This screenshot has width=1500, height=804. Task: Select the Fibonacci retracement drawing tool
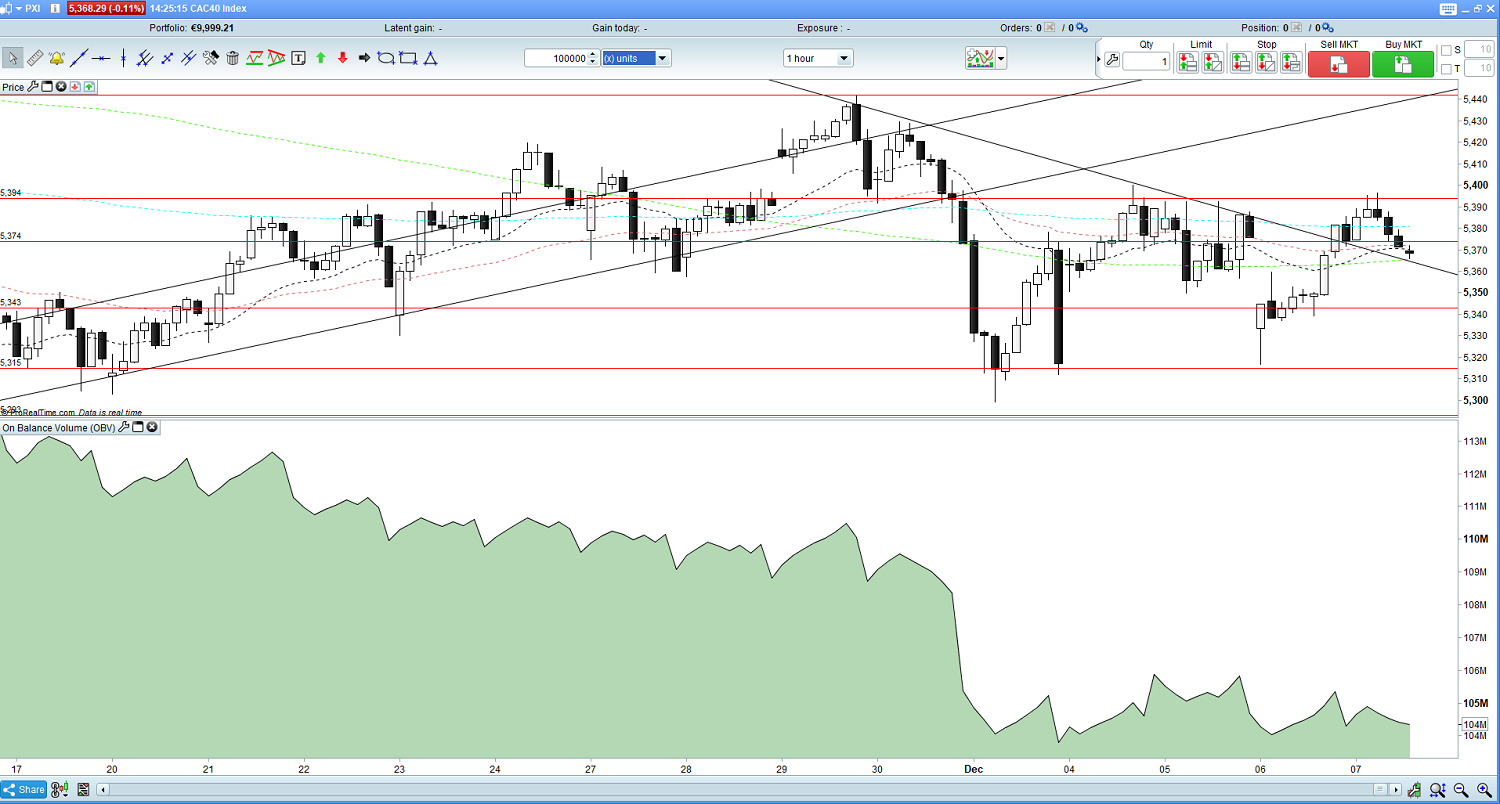click(x=144, y=58)
